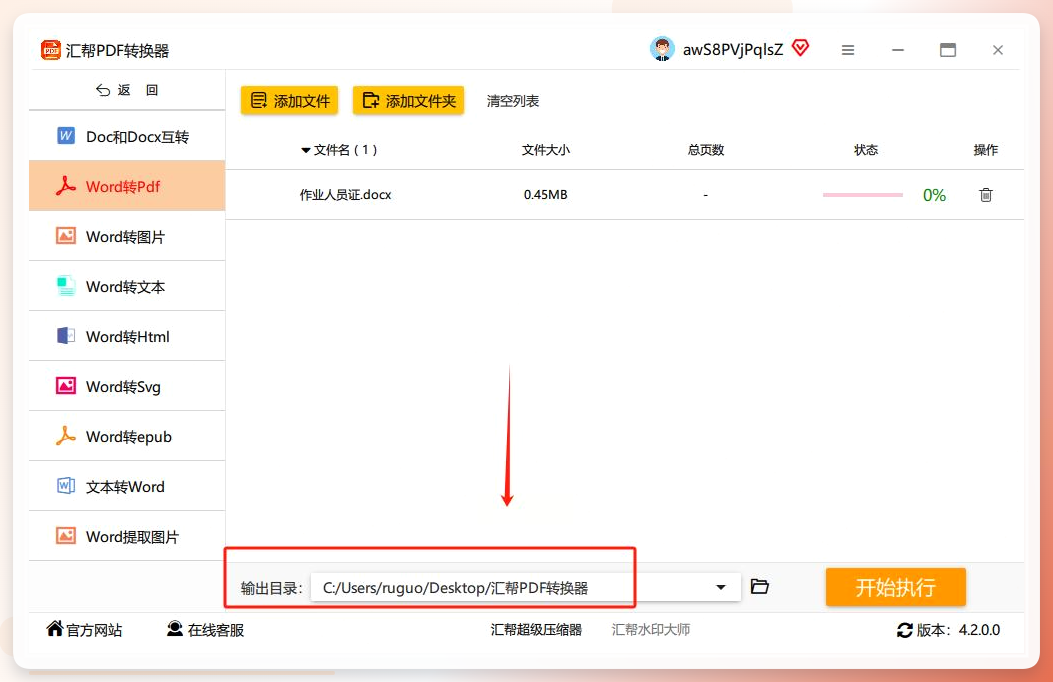The width and height of the screenshot is (1053, 682).
Task: Click the Word转Html icon
Action: pos(66,336)
